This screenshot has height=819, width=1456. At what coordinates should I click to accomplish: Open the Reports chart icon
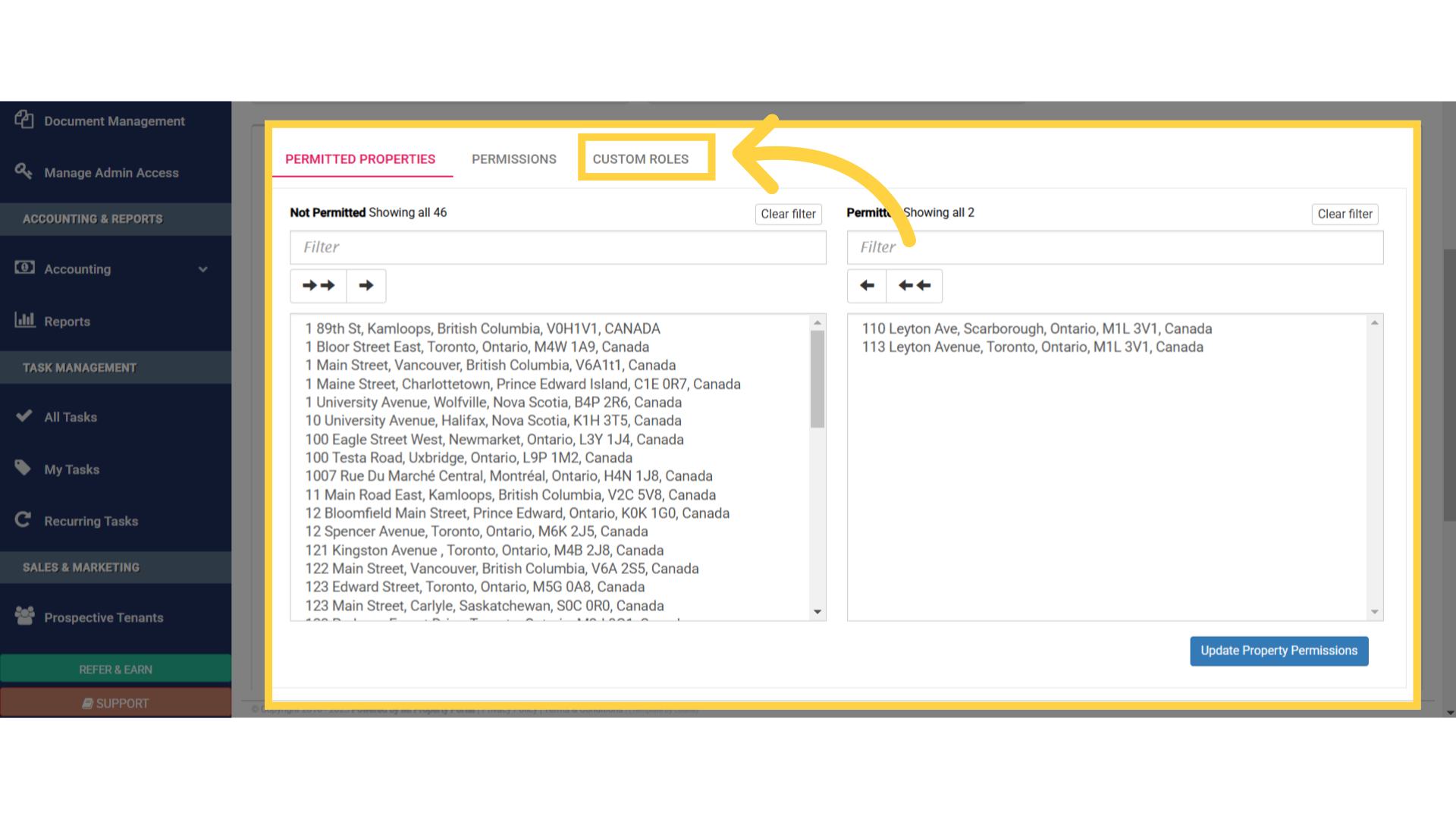tap(25, 320)
